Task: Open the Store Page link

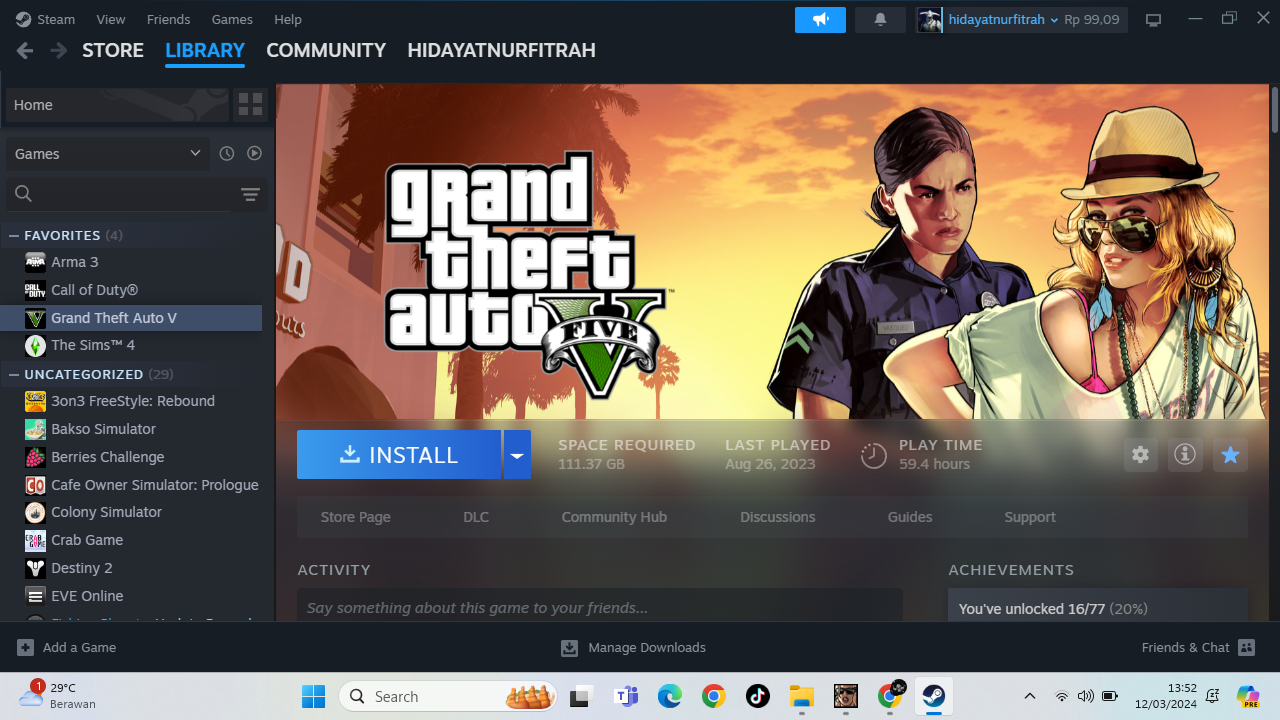Action: point(356,517)
